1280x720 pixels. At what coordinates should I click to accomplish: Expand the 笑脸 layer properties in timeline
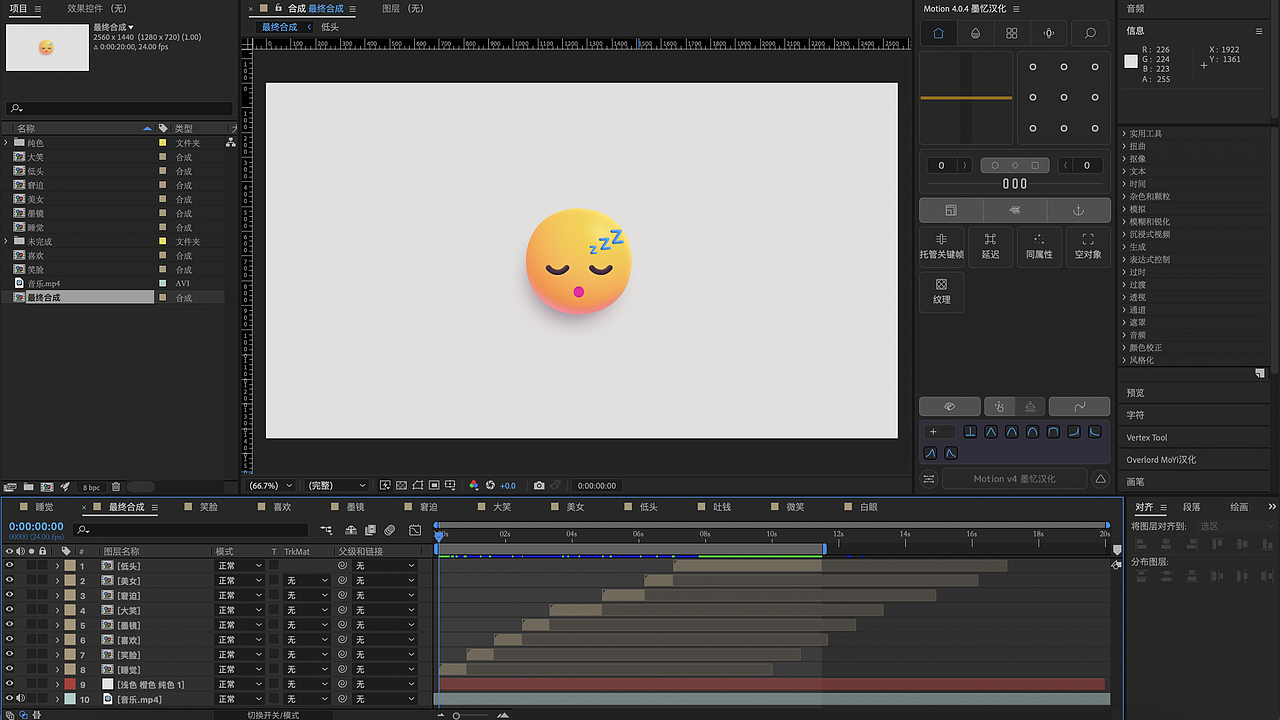57,655
